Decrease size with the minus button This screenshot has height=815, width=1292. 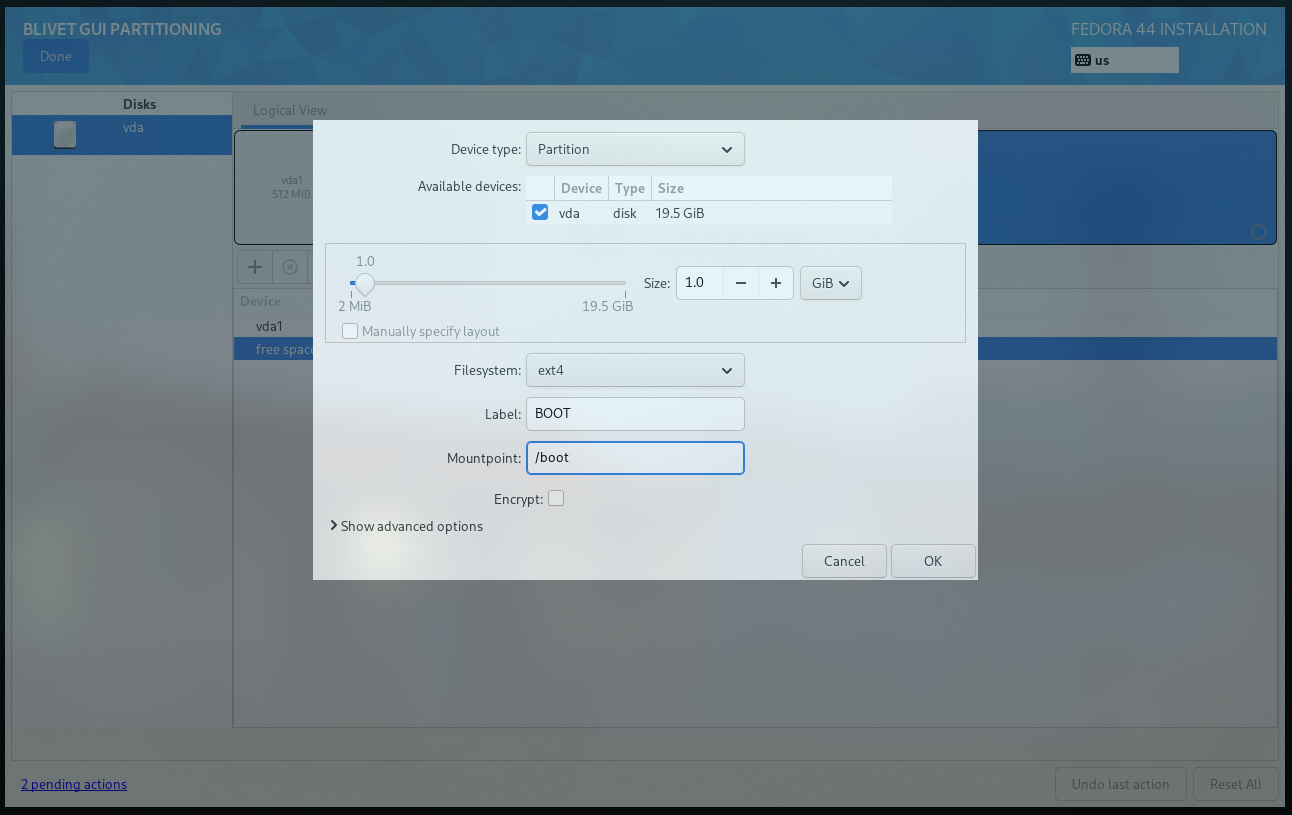point(741,283)
